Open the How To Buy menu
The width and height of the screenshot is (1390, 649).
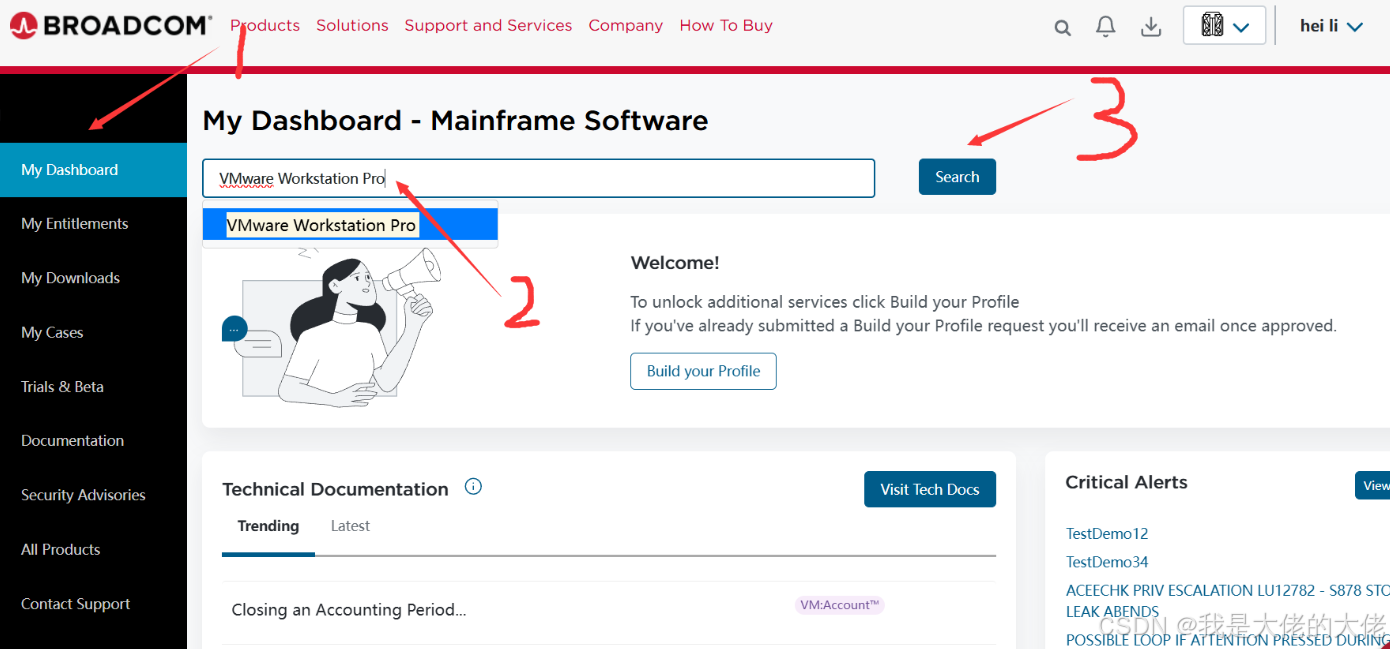(x=726, y=25)
